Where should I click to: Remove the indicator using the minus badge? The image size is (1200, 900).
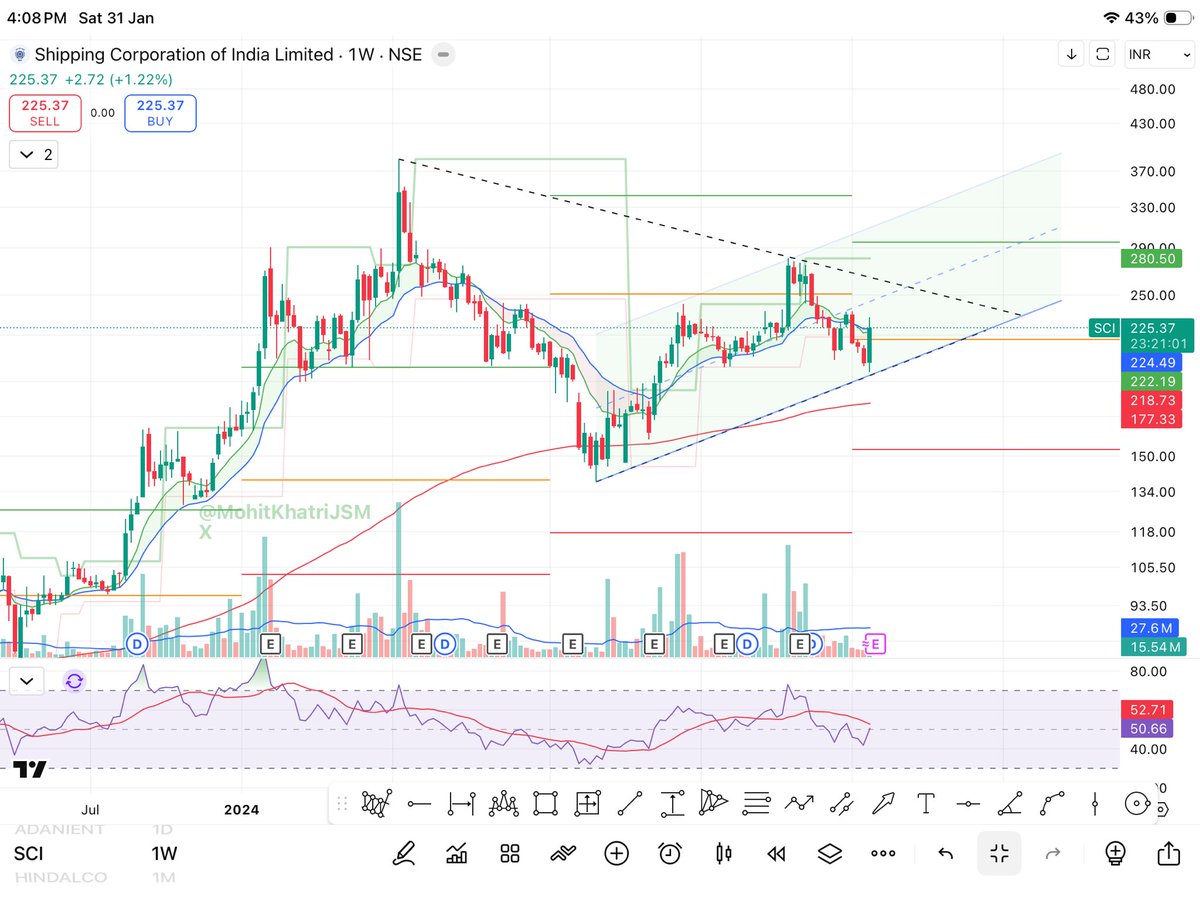tap(443, 55)
